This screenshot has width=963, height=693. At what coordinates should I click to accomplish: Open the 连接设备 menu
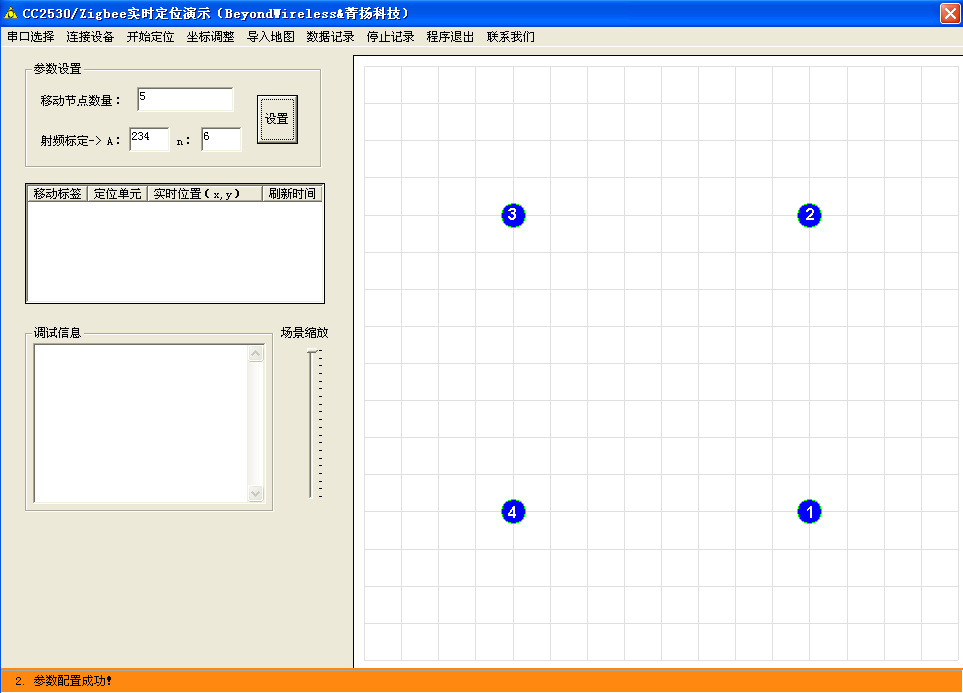90,37
